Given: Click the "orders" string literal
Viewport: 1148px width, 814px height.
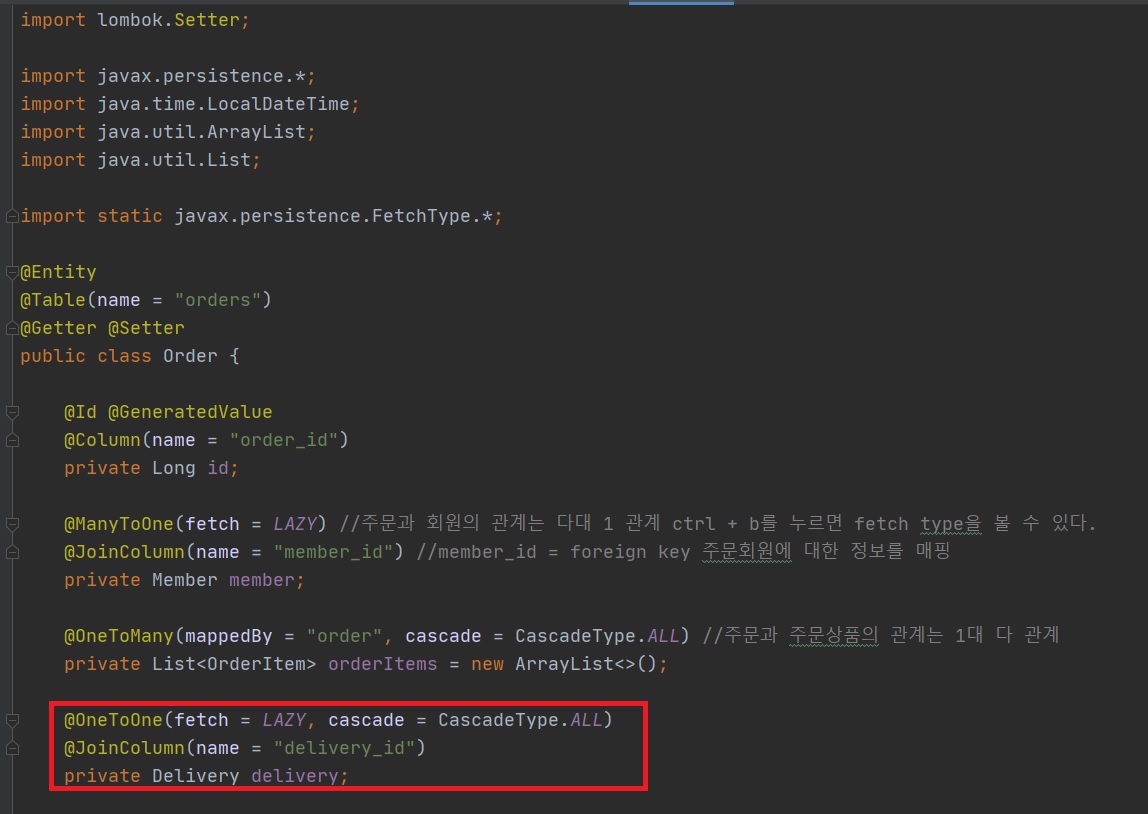Looking at the screenshot, I should coord(217,300).
